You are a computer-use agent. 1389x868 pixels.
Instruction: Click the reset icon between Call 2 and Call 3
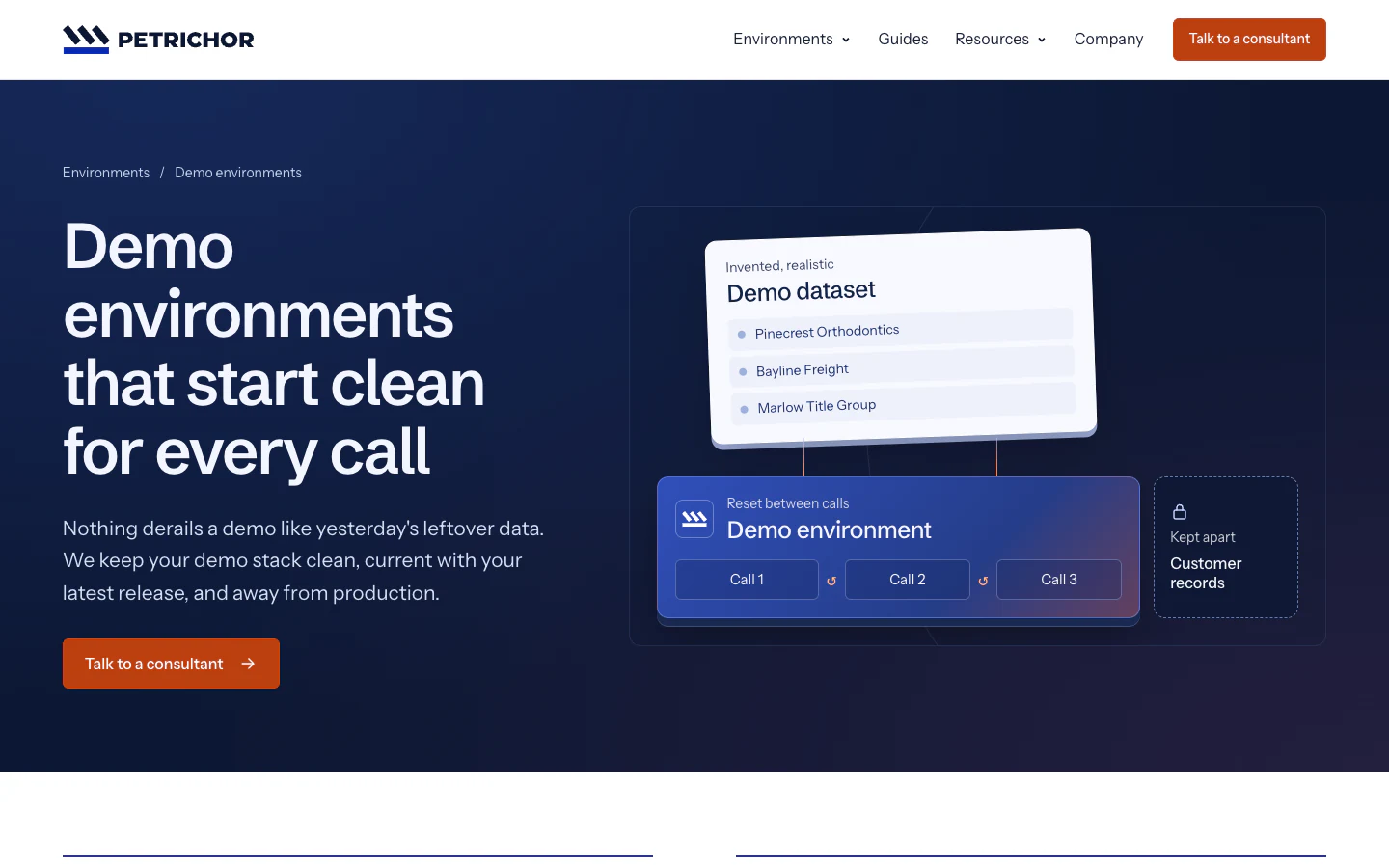coord(983,581)
